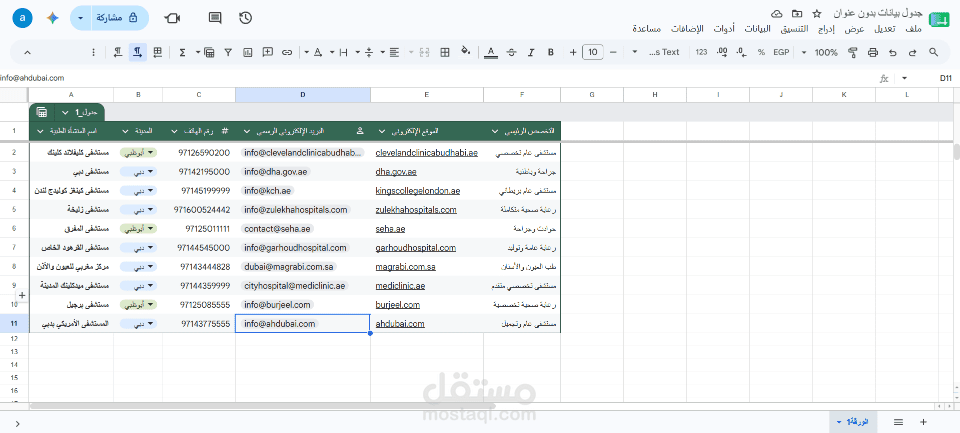Viewport: 960px width, 433px height.
Task: Open the share options dropdown arrow
Action: tap(81, 18)
